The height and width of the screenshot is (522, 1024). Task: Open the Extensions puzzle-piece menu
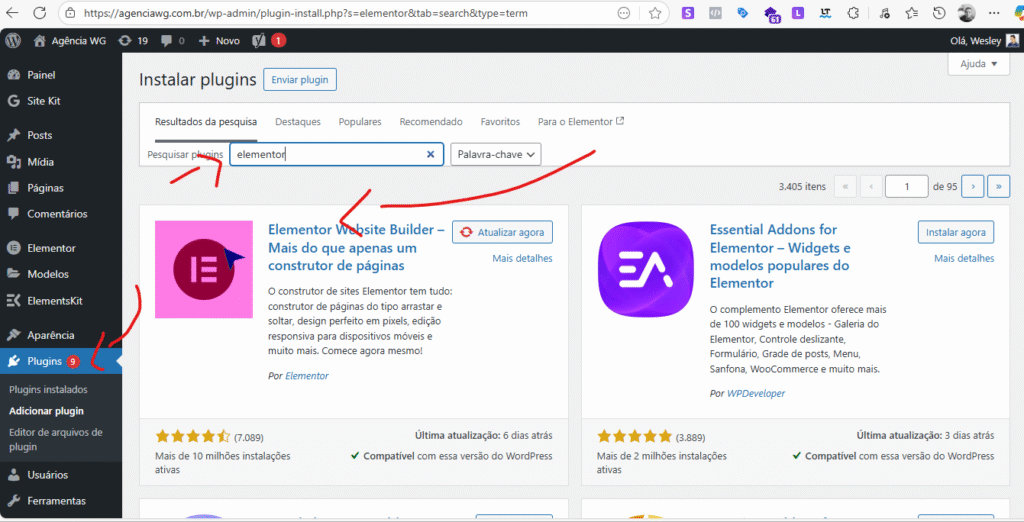pos(853,13)
